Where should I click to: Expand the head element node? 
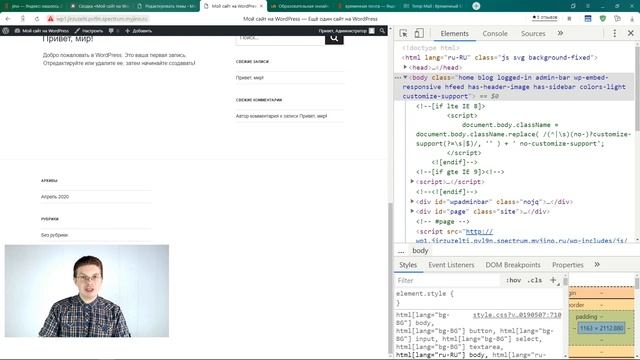click(405, 67)
